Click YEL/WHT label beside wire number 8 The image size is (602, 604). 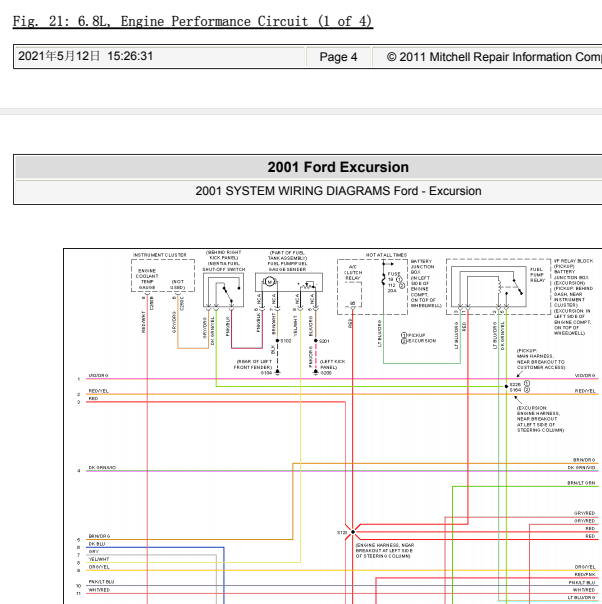tap(99, 559)
